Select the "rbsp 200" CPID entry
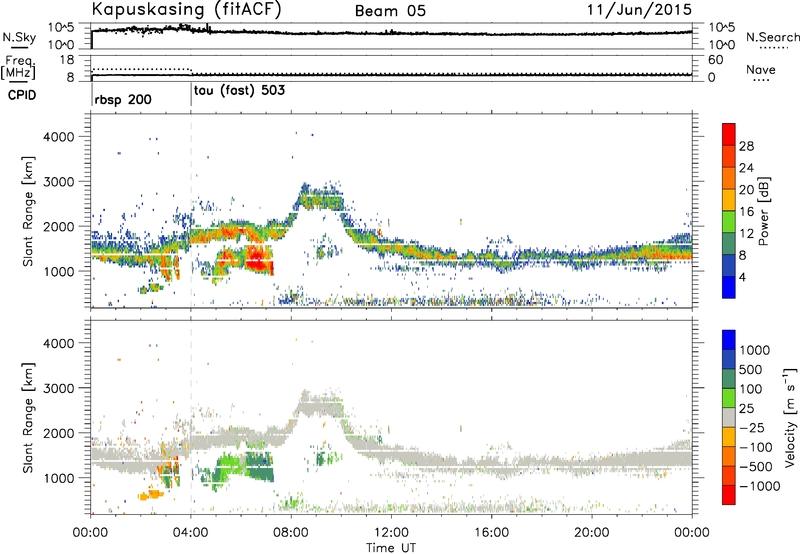This screenshot has width=800, height=554. click(x=123, y=99)
